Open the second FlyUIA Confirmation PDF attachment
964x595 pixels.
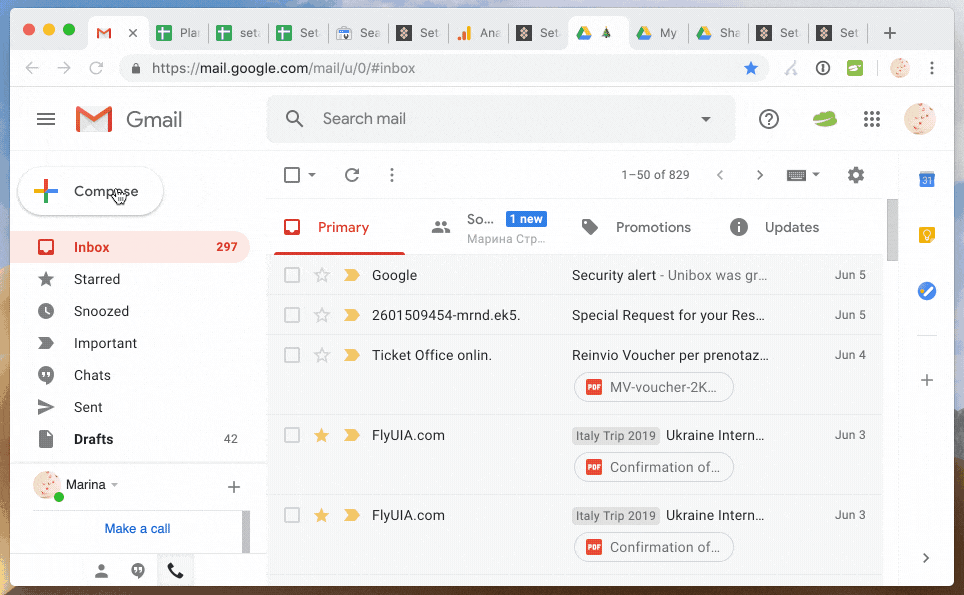point(654,547)
